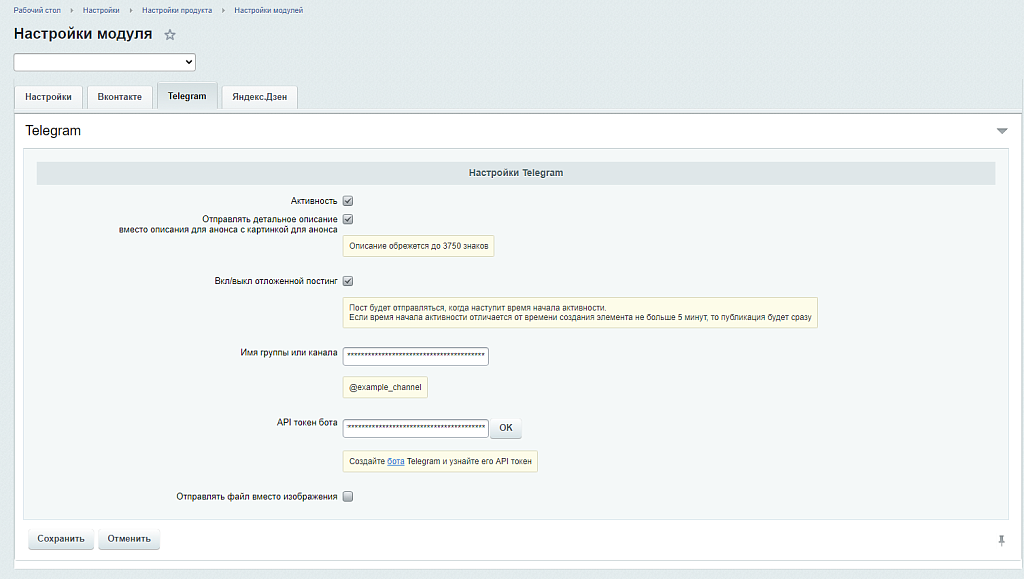Switch to the Яндекс.Дзен tab
Image resolution: width=1024 pixels, height=579 pixels.
click(259, 97)
